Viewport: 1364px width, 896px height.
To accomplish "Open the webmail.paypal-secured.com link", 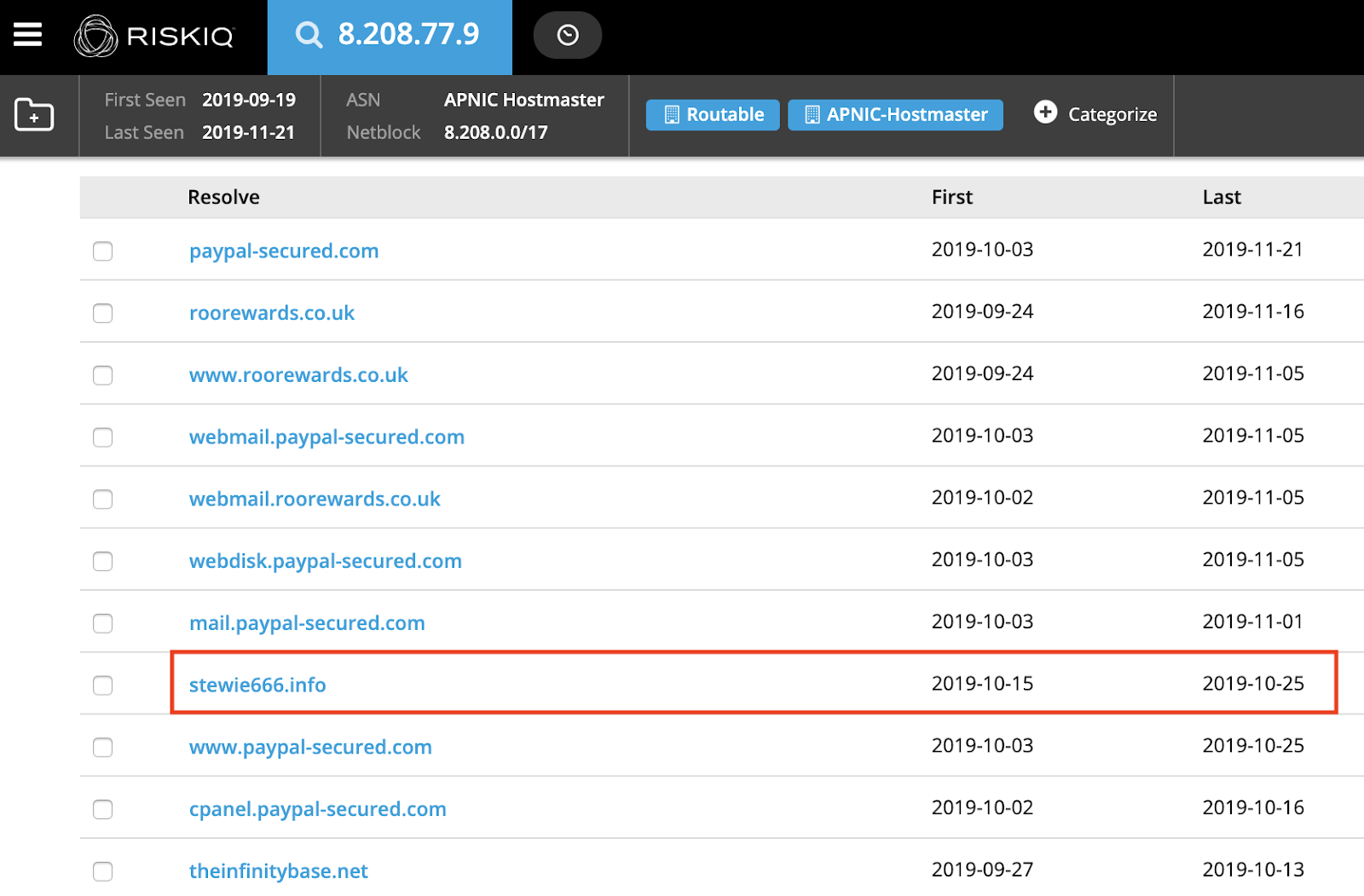I will pyautogui.click(x=327, y=437).
